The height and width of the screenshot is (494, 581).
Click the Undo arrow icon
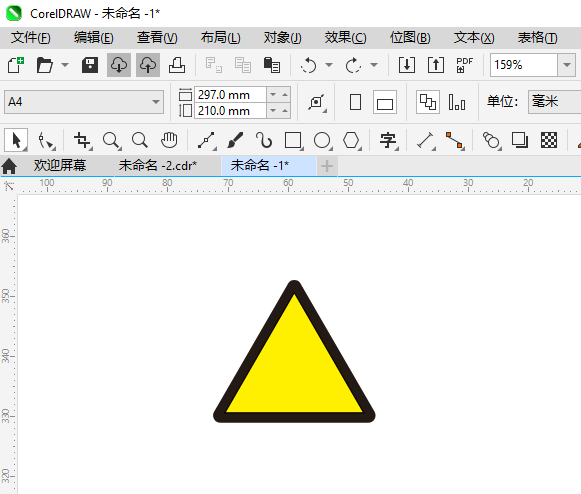[x=308, y=65]
